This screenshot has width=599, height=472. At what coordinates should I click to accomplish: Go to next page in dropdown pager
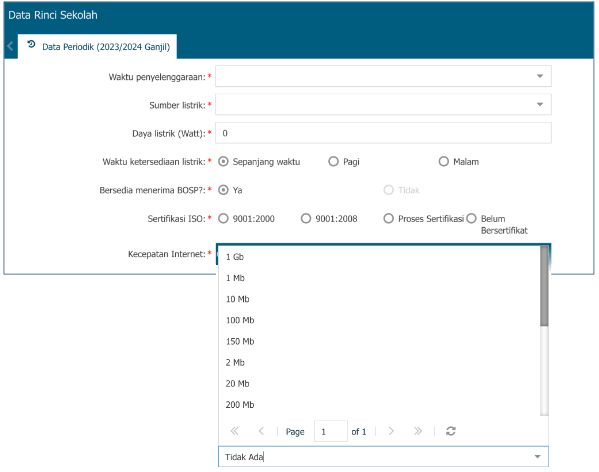(391, 431)
